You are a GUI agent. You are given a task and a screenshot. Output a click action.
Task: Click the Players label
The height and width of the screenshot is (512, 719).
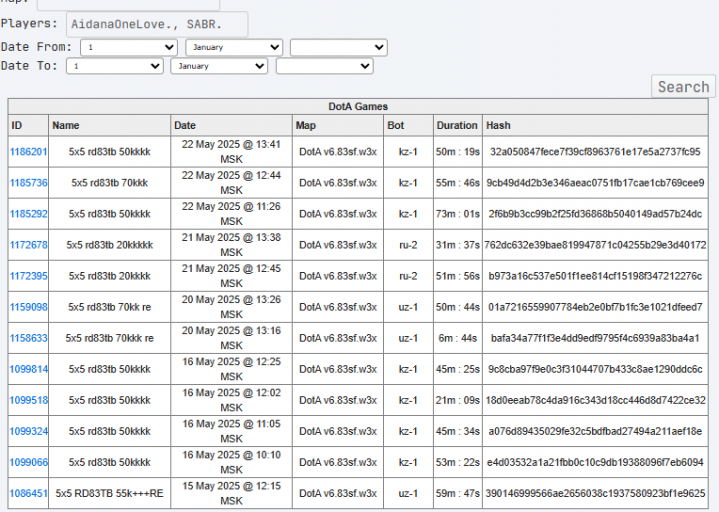[29, 23]
